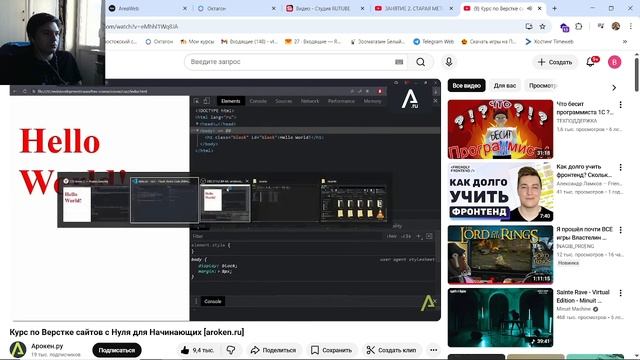This screenshot has height=360, width=640.
Task: Open more actions ellipsis under video
Action: pyautogui.click(x=433, y=350)
